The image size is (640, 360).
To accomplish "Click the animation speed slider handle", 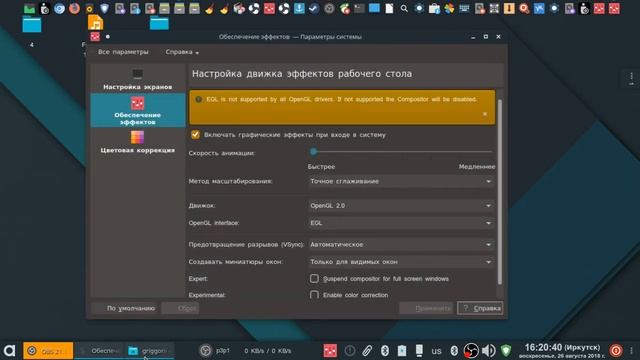I will [x=313, y=152].
